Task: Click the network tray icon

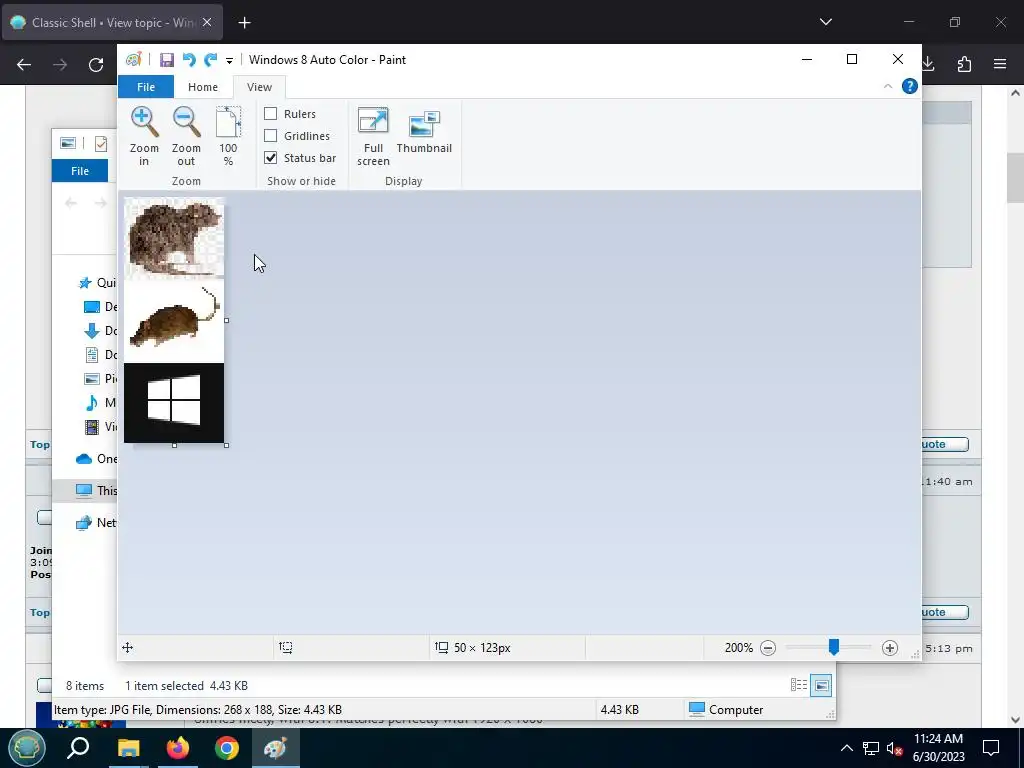Action: (871, 748)
